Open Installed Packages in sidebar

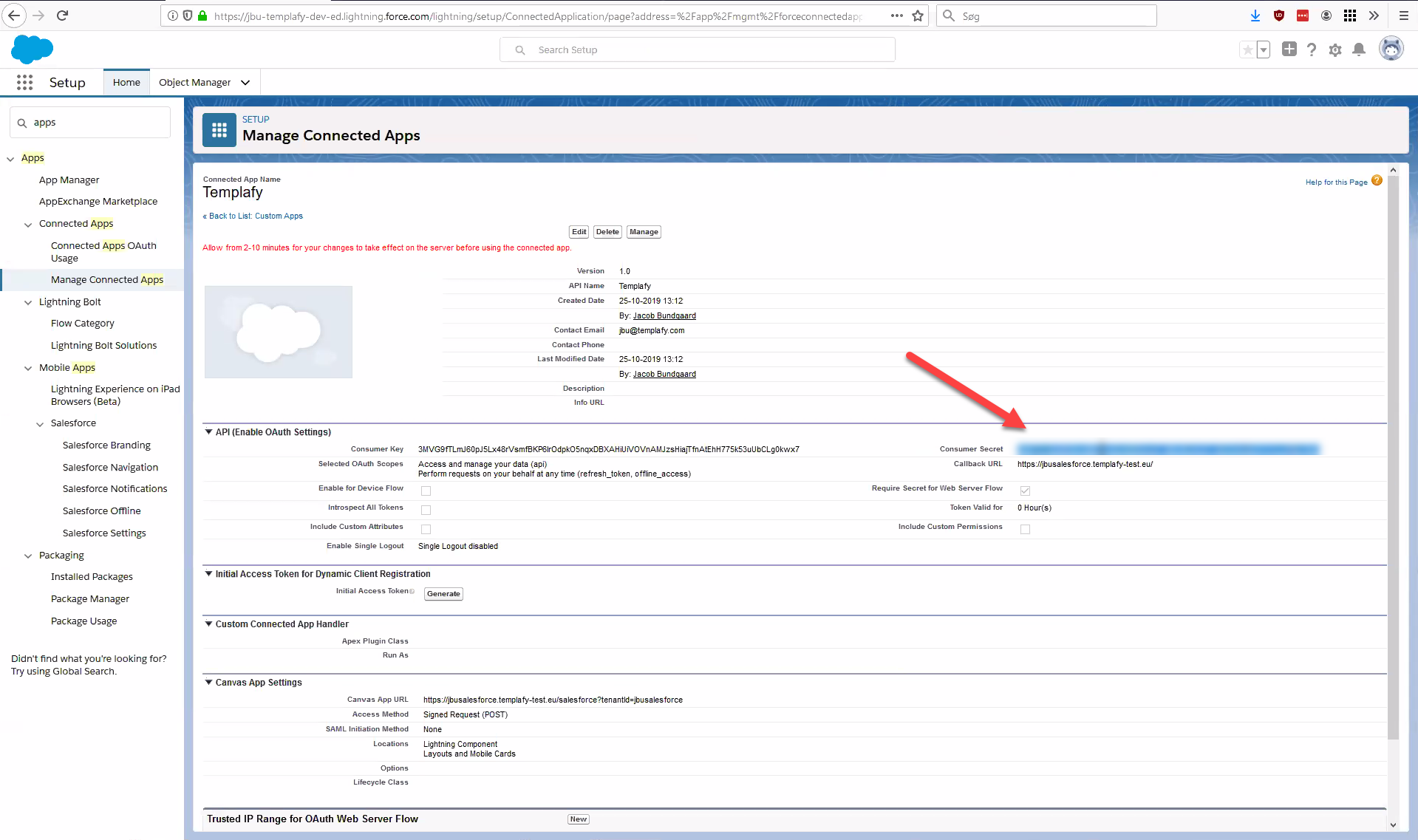(92, 577)
